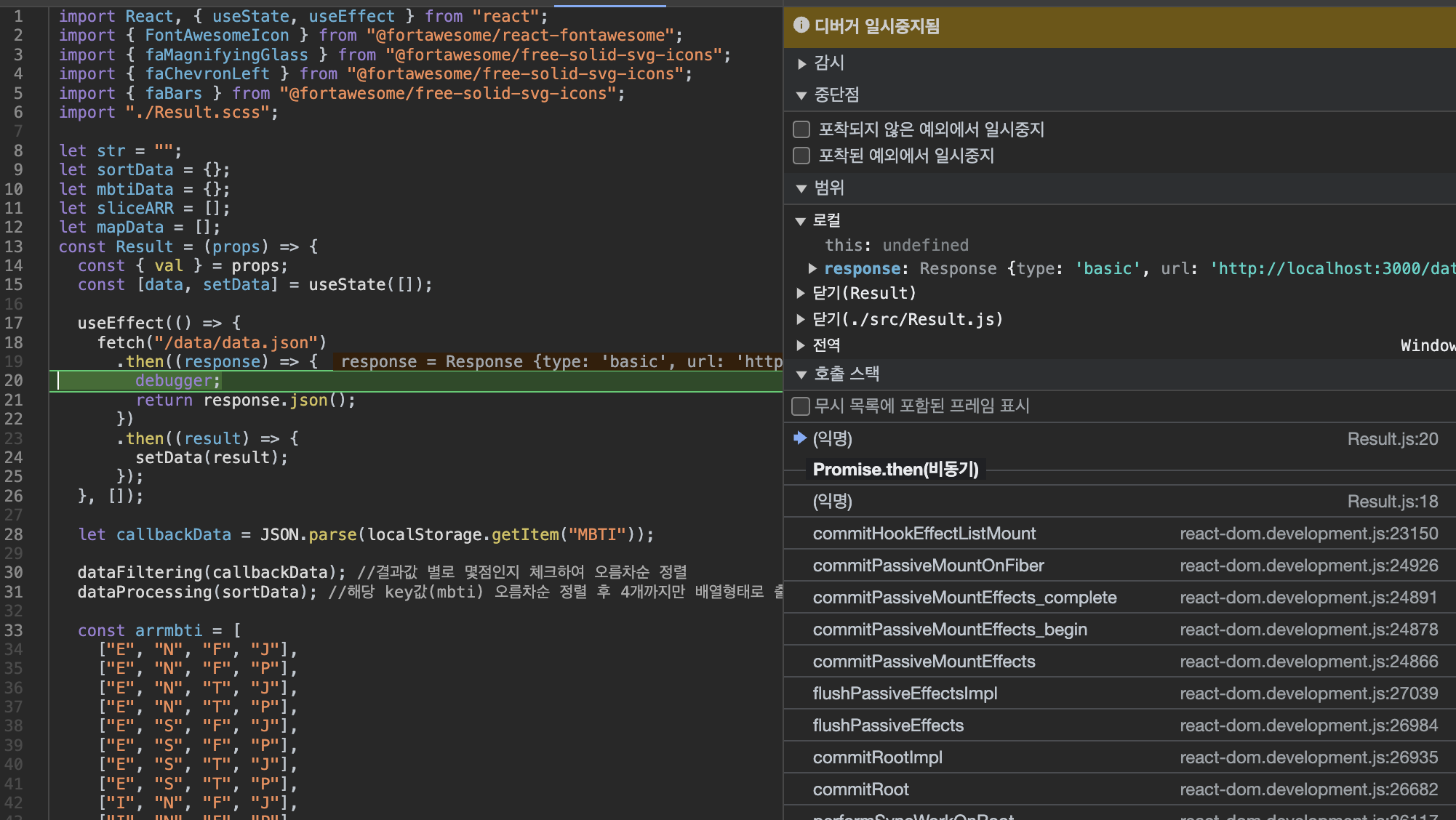Click the blue current-frame arrow icon
Viewport: 1456px width, 820px height.
coord(800,438)
